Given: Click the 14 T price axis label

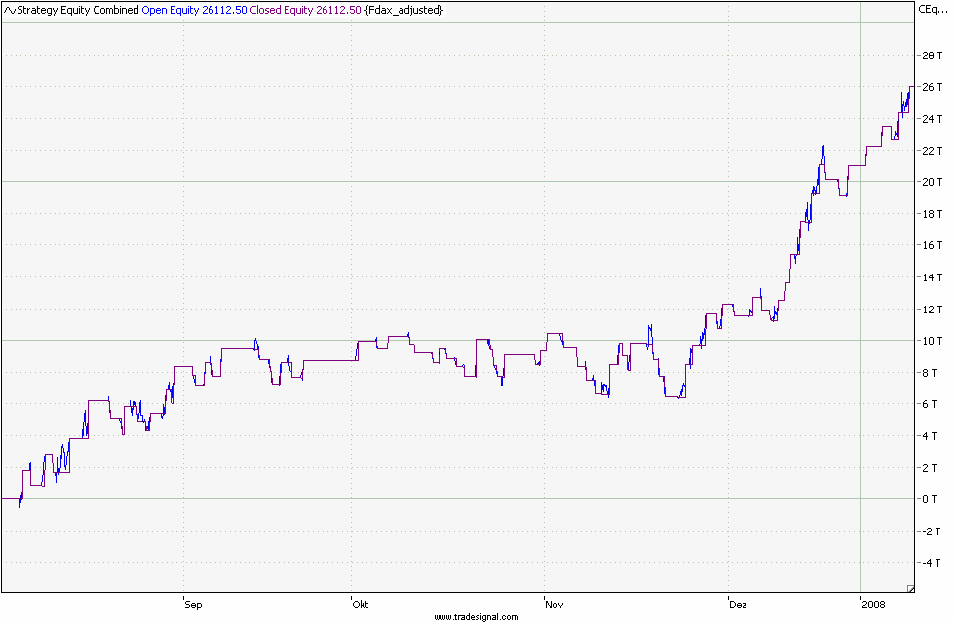Looking at the screenshot, I should [x=930, y=277].
